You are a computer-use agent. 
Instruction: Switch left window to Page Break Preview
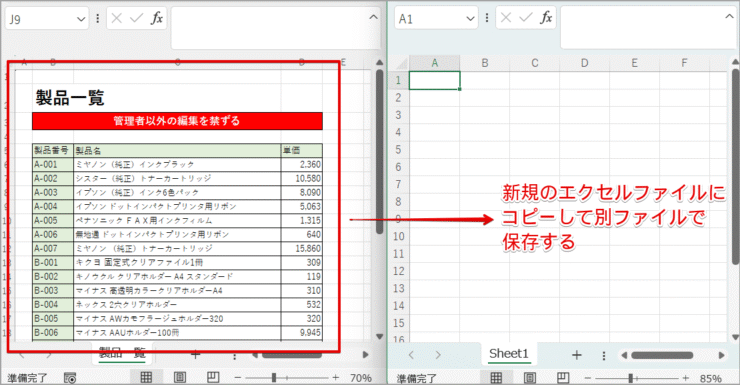(213, 377)
